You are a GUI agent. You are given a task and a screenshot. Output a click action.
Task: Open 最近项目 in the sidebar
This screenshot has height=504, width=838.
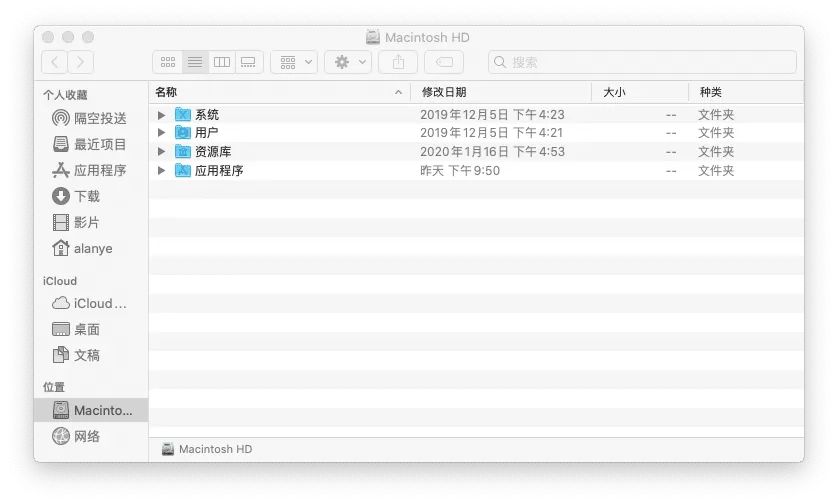90,144
